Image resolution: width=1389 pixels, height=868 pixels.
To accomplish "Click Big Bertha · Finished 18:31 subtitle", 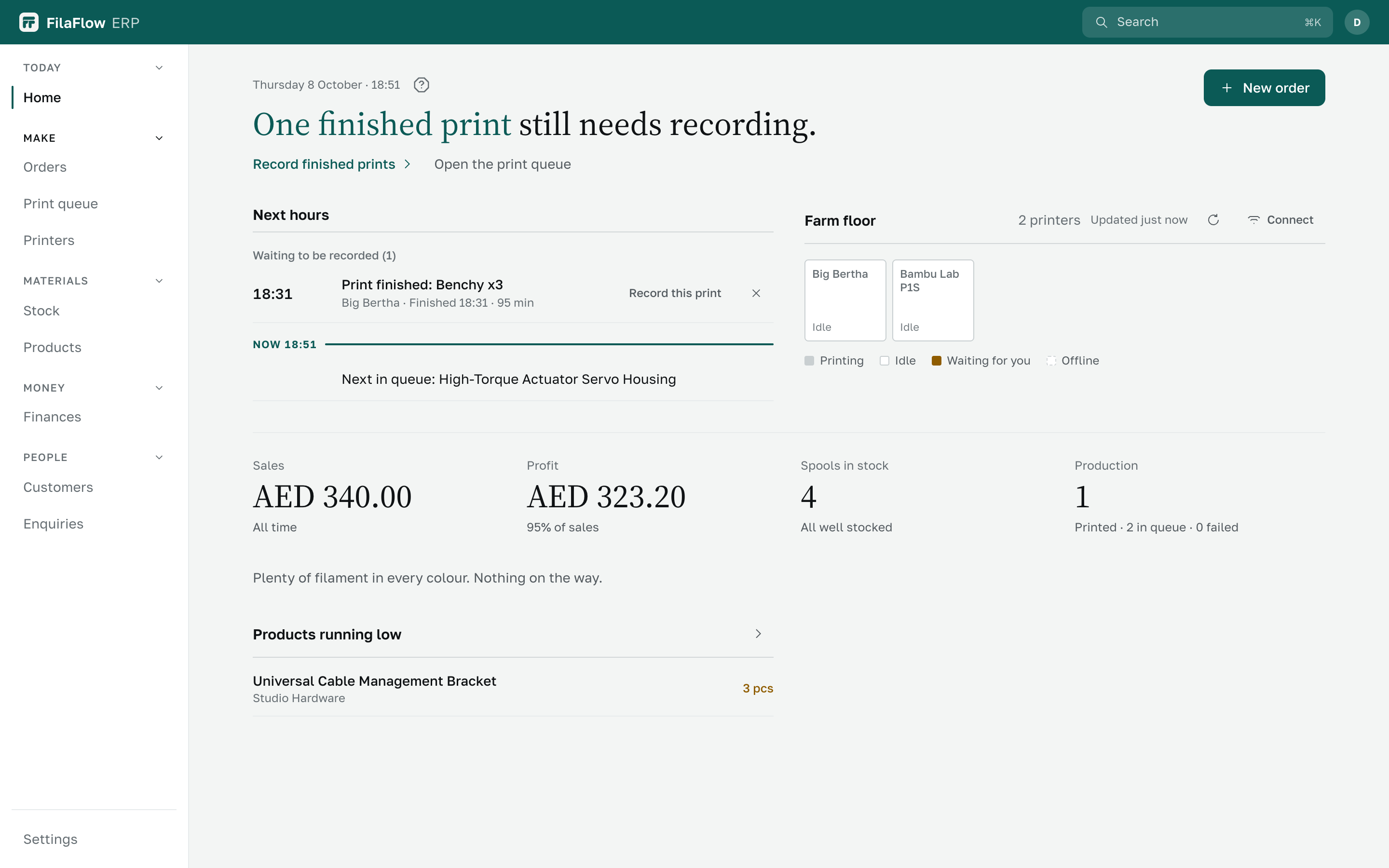I will point(437,302).
